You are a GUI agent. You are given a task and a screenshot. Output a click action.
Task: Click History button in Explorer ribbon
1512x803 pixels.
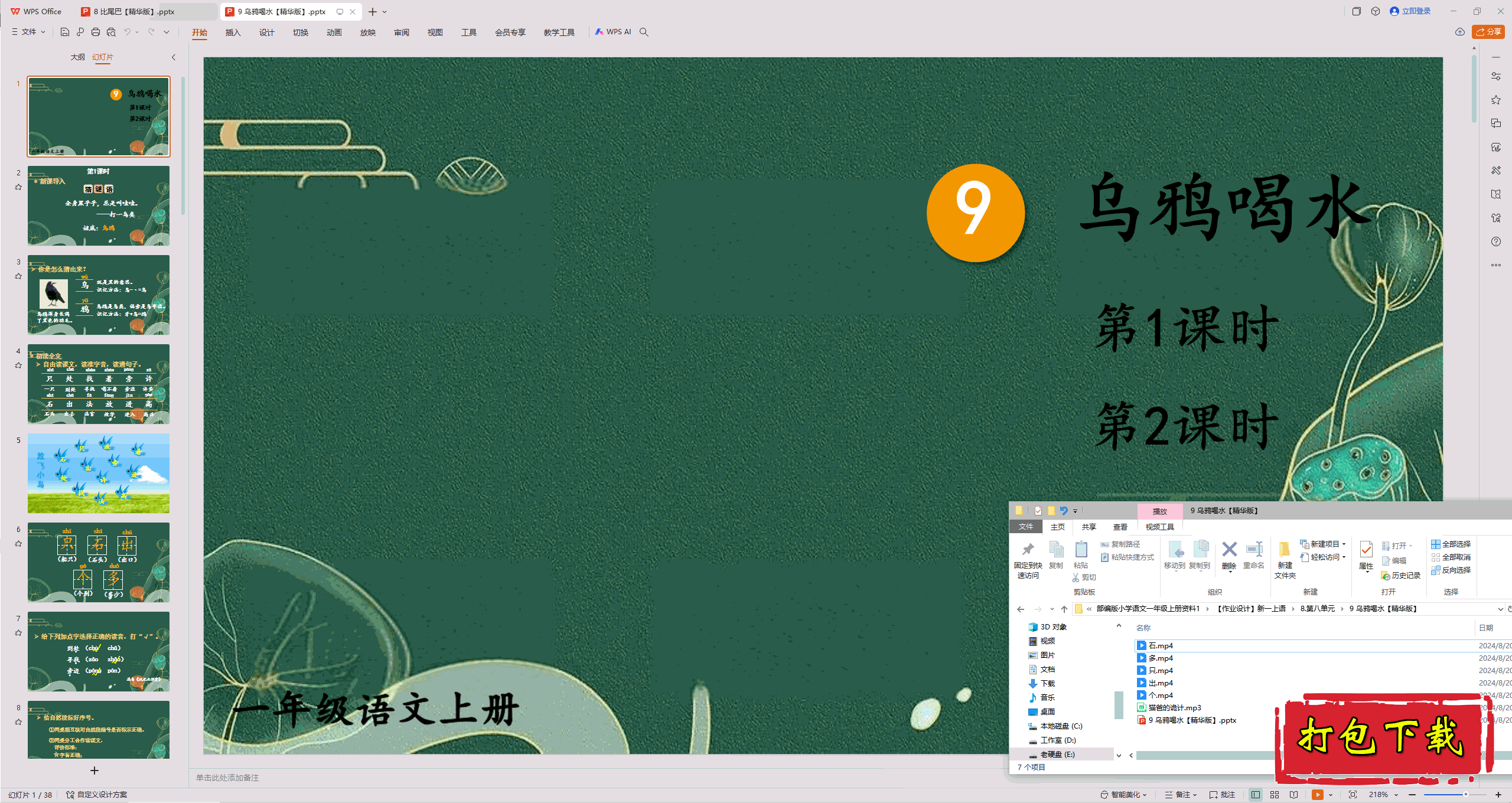(1400, 576)
